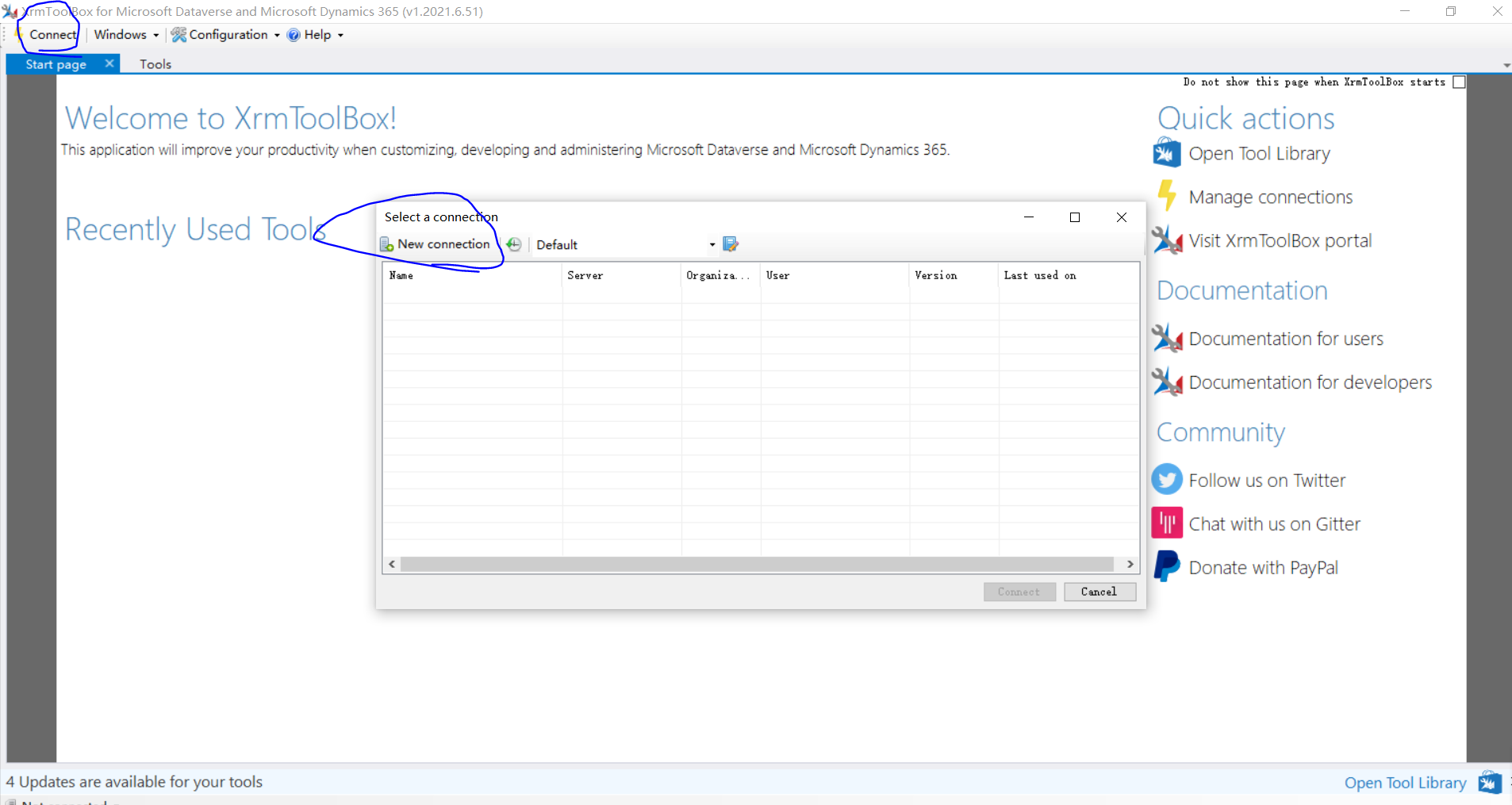Click the Manage connections lightning icon
The image size is (1512, 805).
tap(1167, 196)
